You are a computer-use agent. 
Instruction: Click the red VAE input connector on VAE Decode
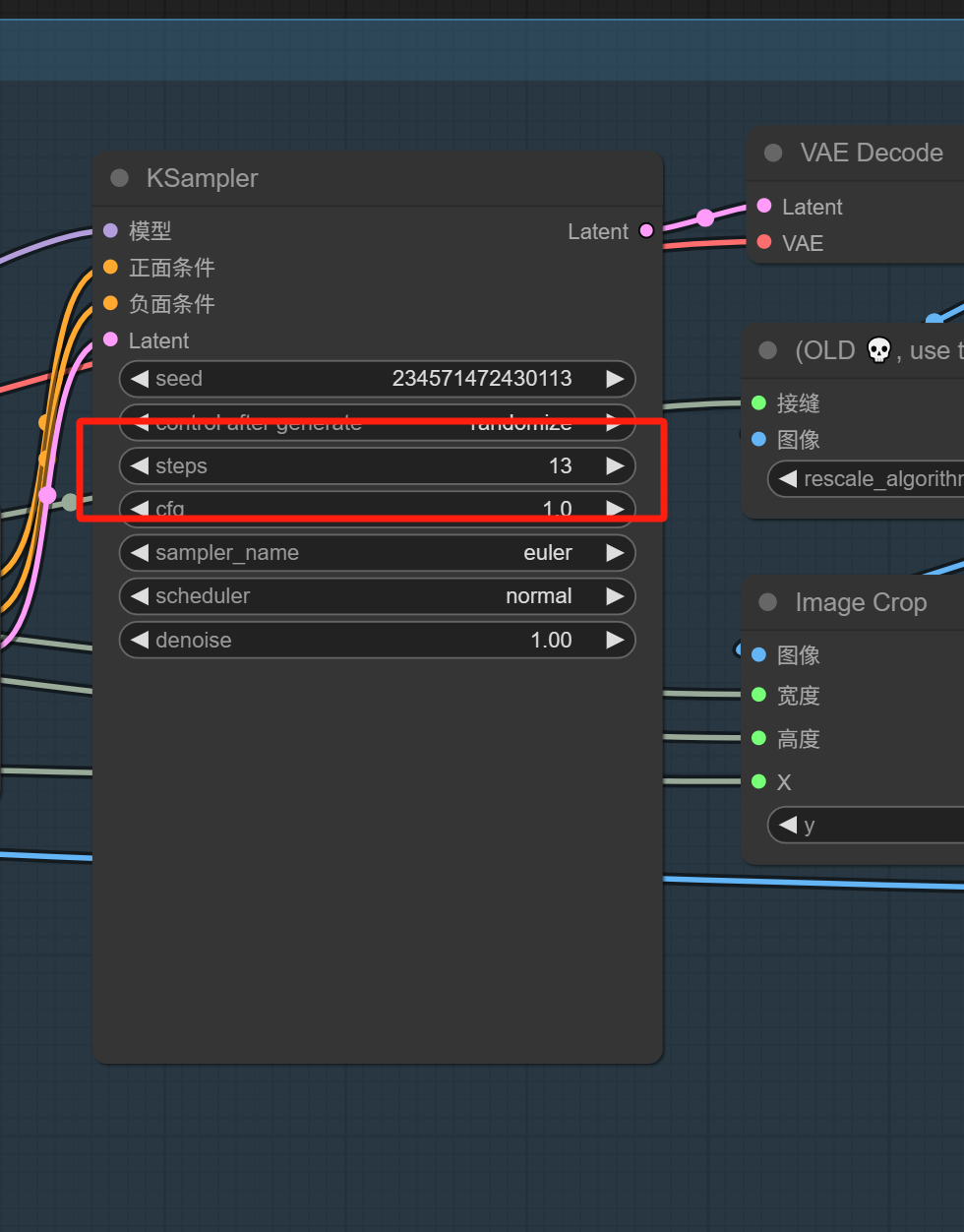(764, 242)
